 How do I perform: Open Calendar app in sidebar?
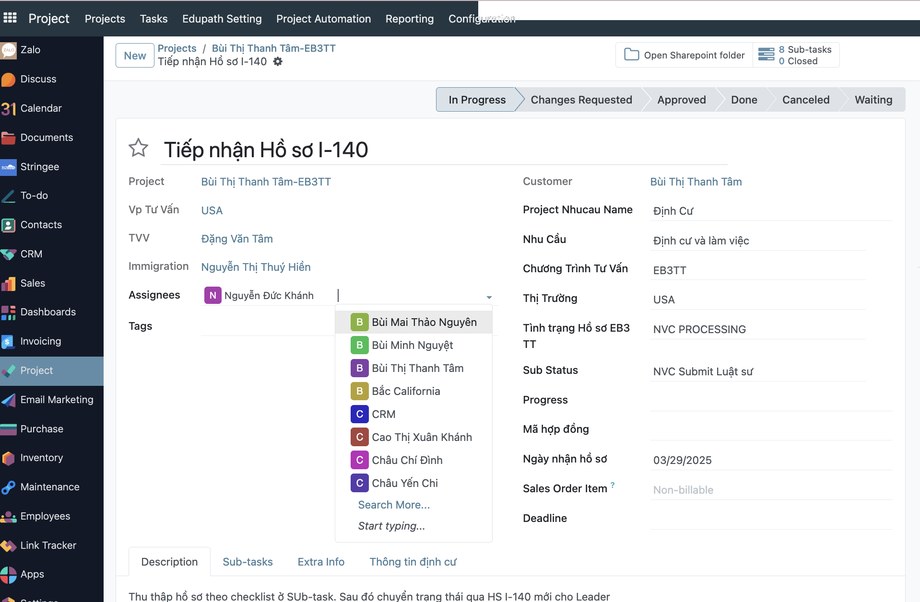52,108
